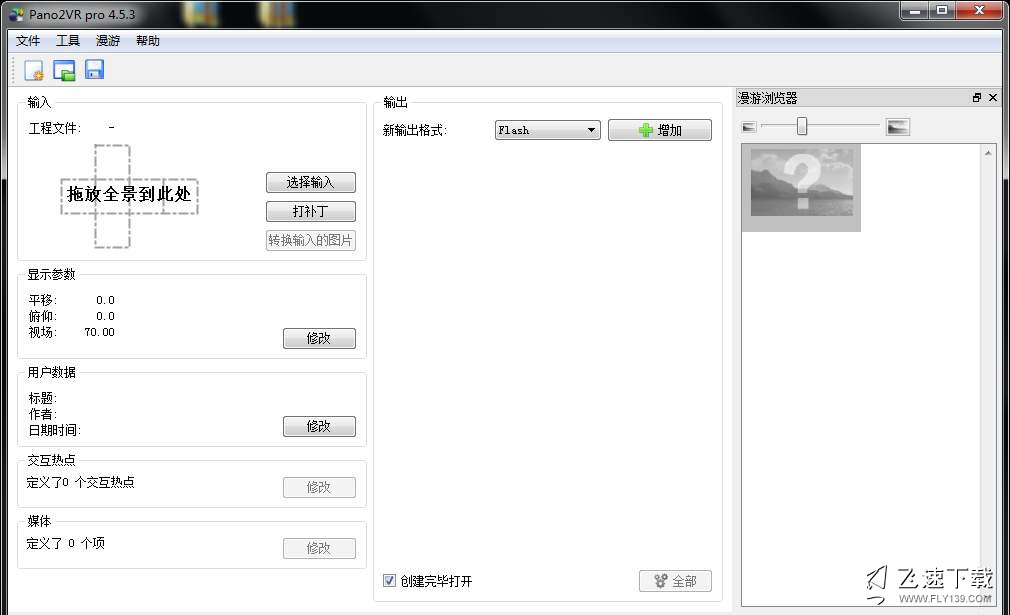Click the 全部 output button
The image size is (1010, 615).
(x=675, y=581)
